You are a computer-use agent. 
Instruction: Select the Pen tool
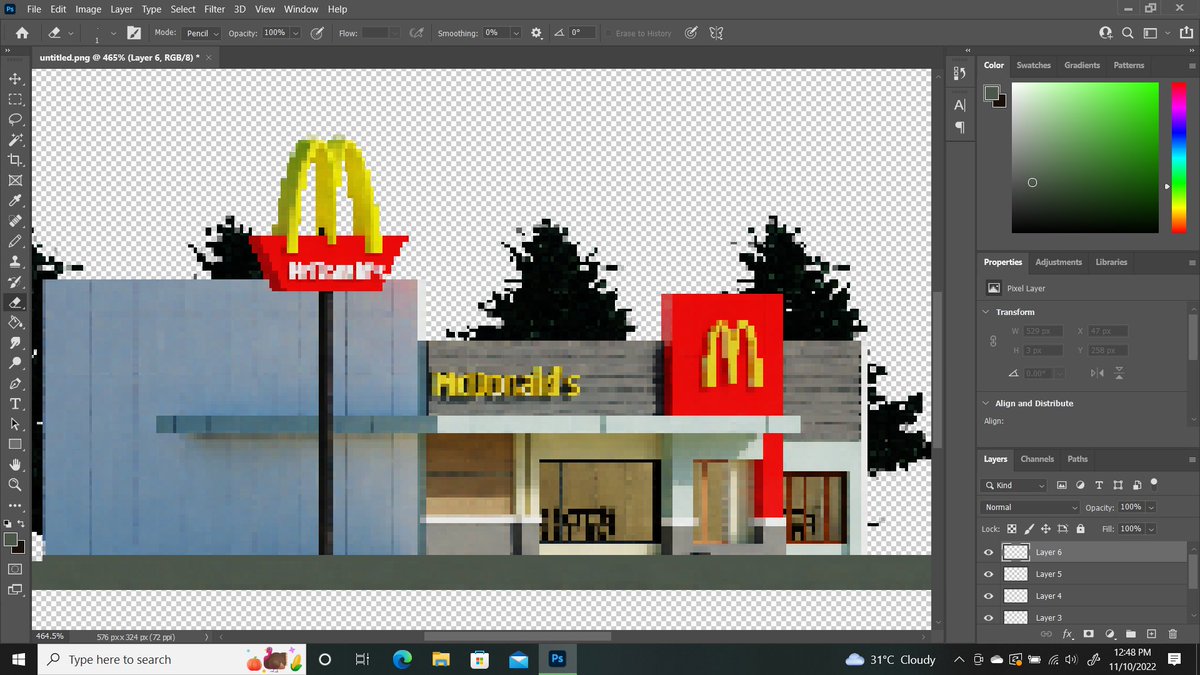[15, 384]
